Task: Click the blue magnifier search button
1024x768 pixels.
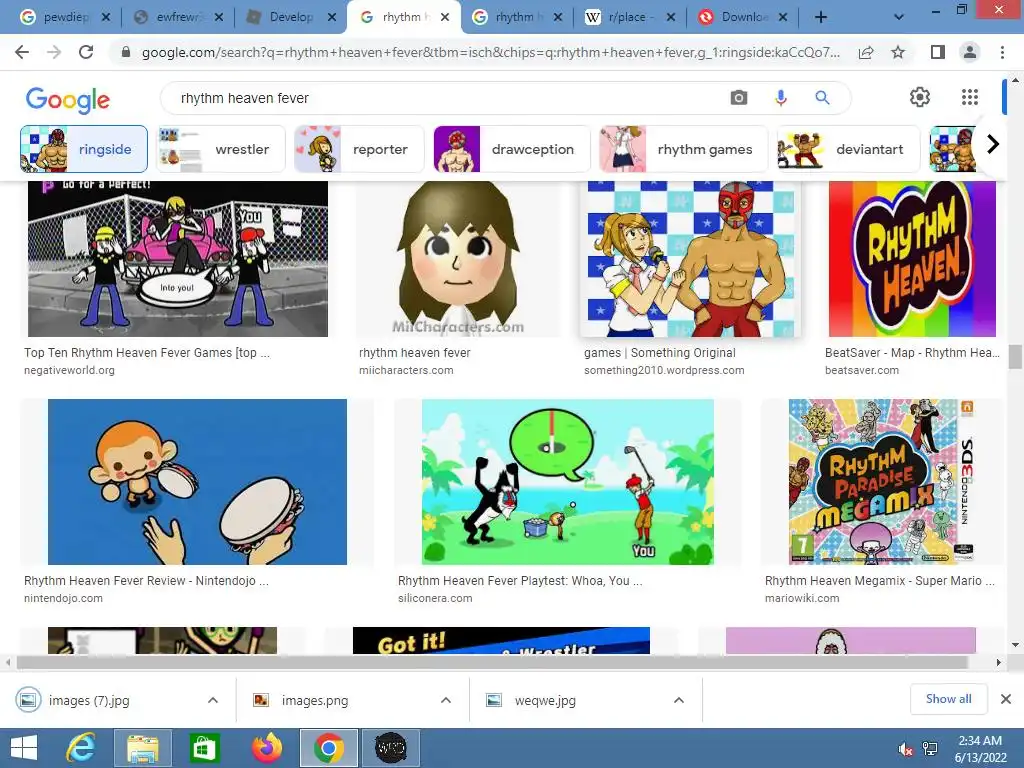Action: coord(822,98)
